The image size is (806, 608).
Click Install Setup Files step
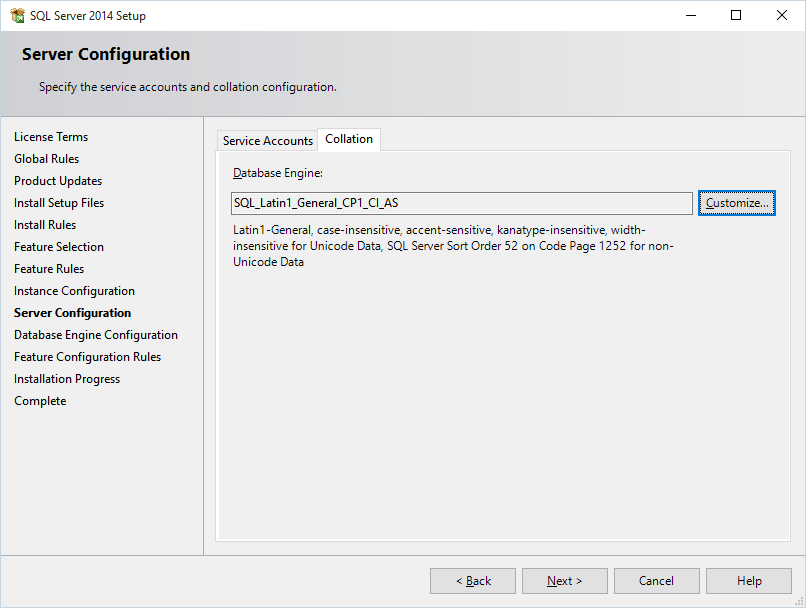59,203
